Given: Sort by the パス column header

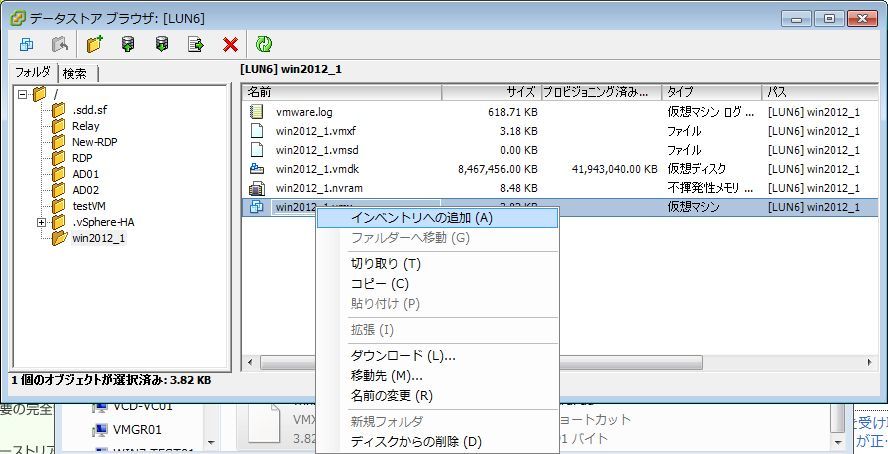Looking at the screenshot, I should point(819,92).
